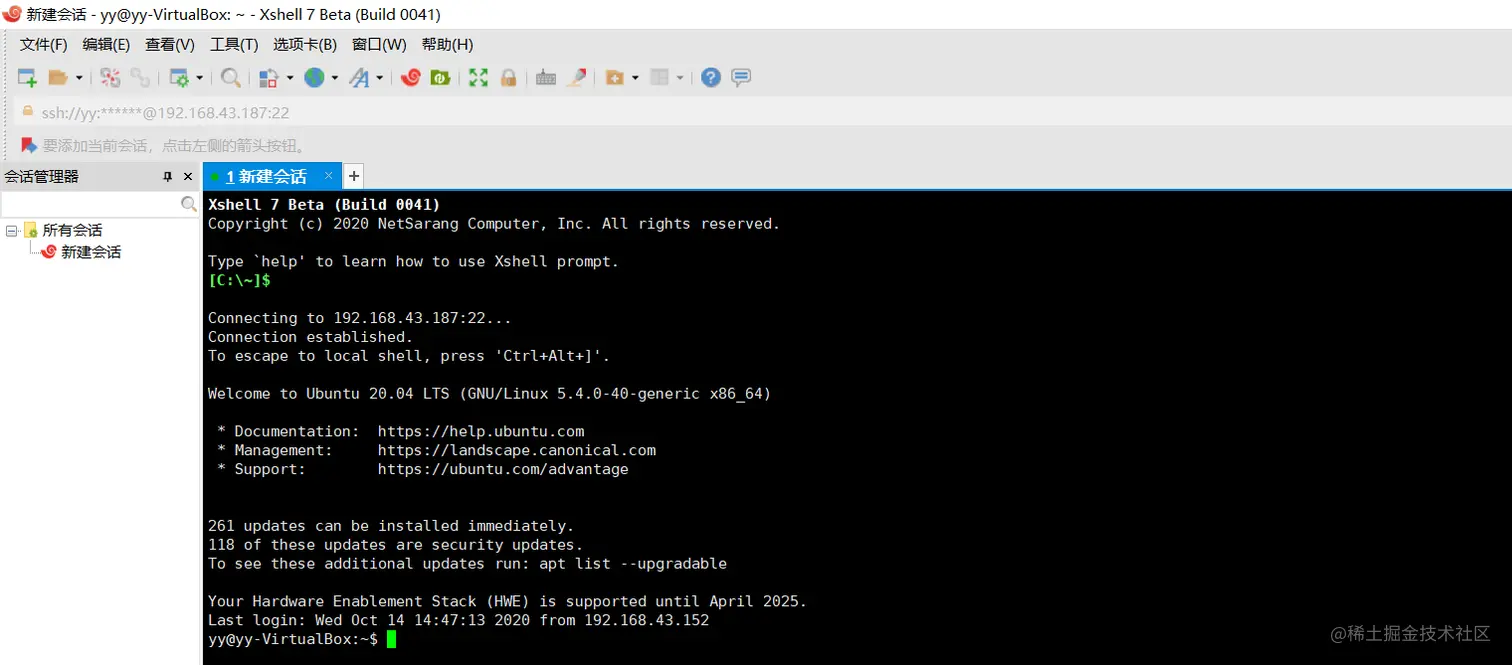Open the 窗口(W) menu
Image resolution: width=1512 pixels, height=665 pixels.
pyautogui.click(x=379, y=44)
